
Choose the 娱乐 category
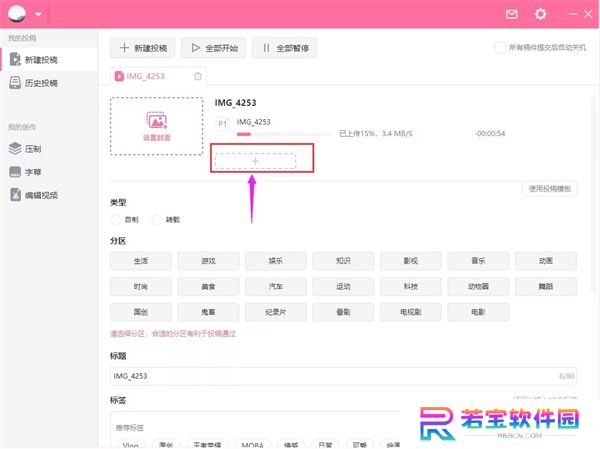[276, 261]
